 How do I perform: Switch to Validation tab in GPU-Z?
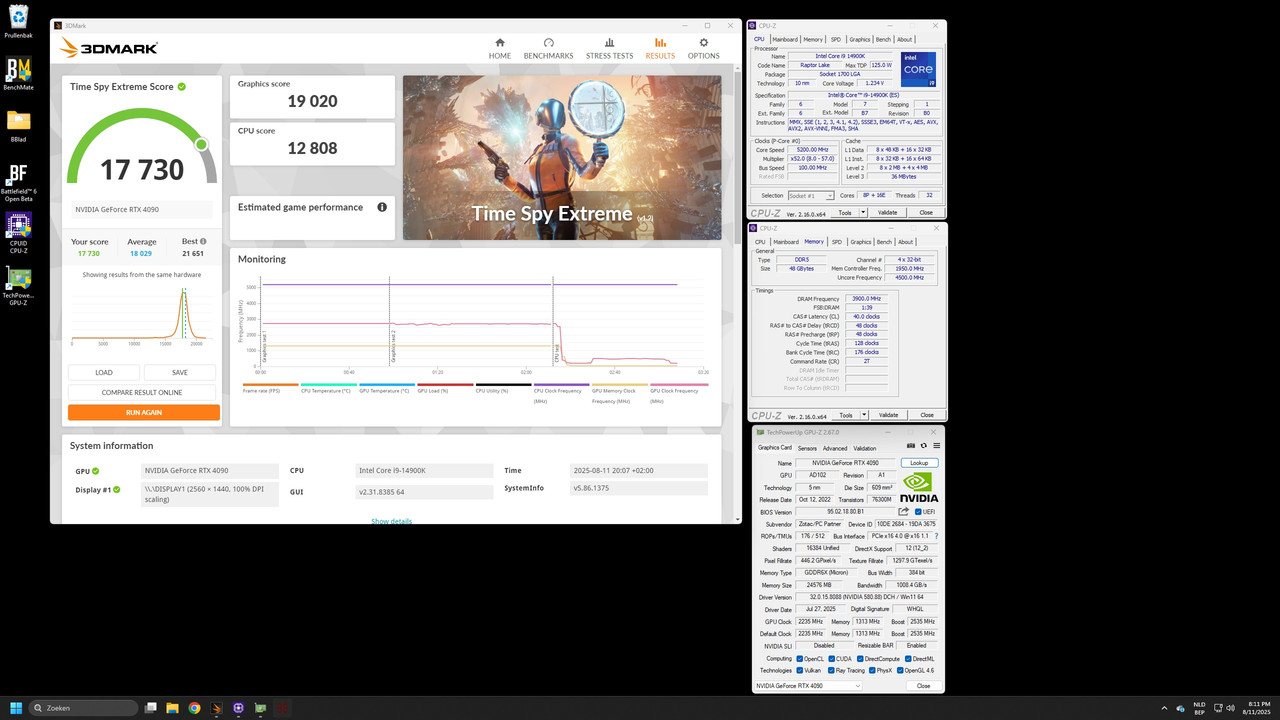coord(865,448)
